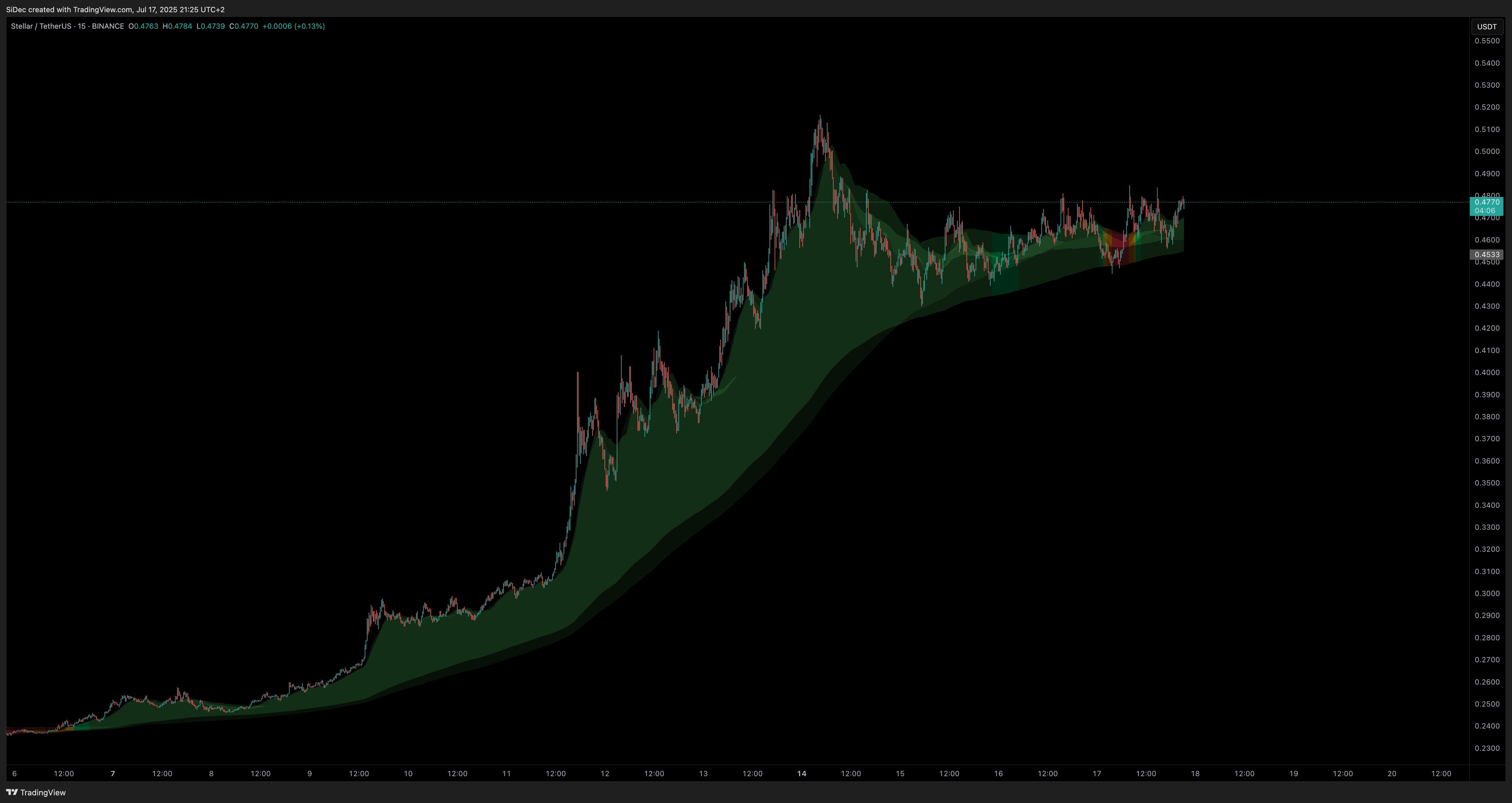Image resolution: width=1512 pixels, height=803 pixels.
Task: Click the 0.3900 price axis label
Action: pyautogui.click(x=1487, y=395)
